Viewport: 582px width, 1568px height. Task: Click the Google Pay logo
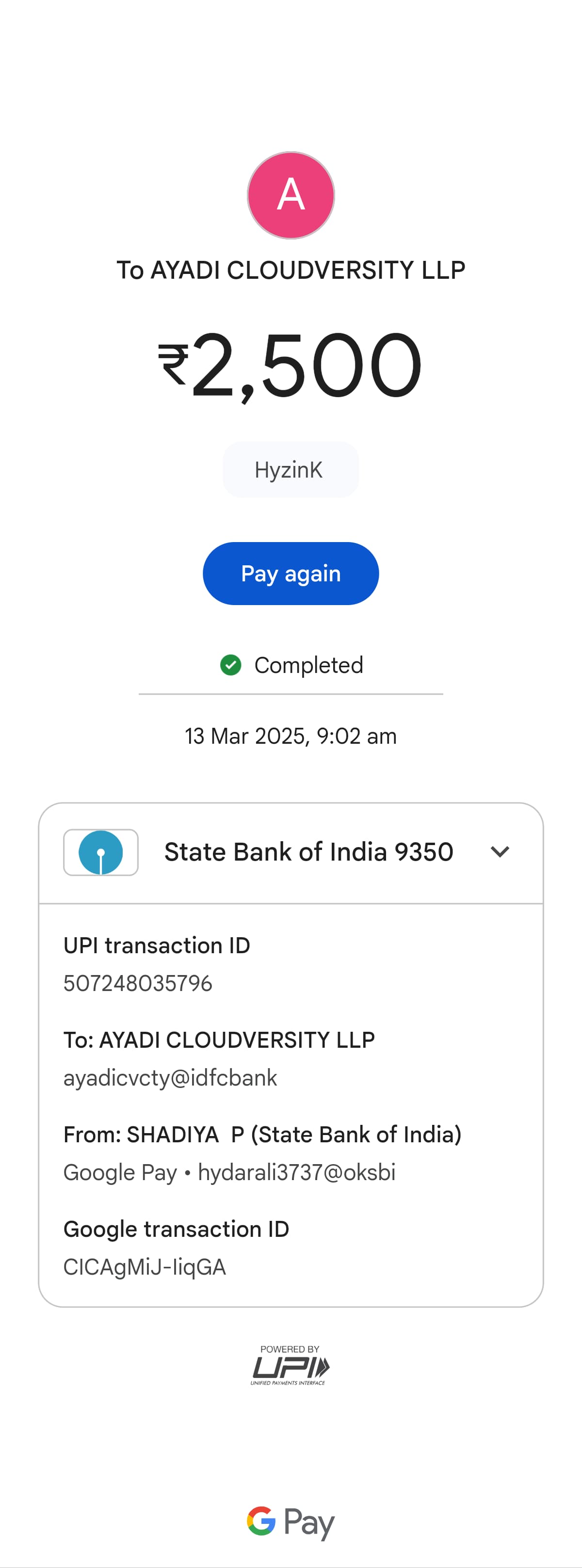pyautogui.click(x=291, y=1522)
